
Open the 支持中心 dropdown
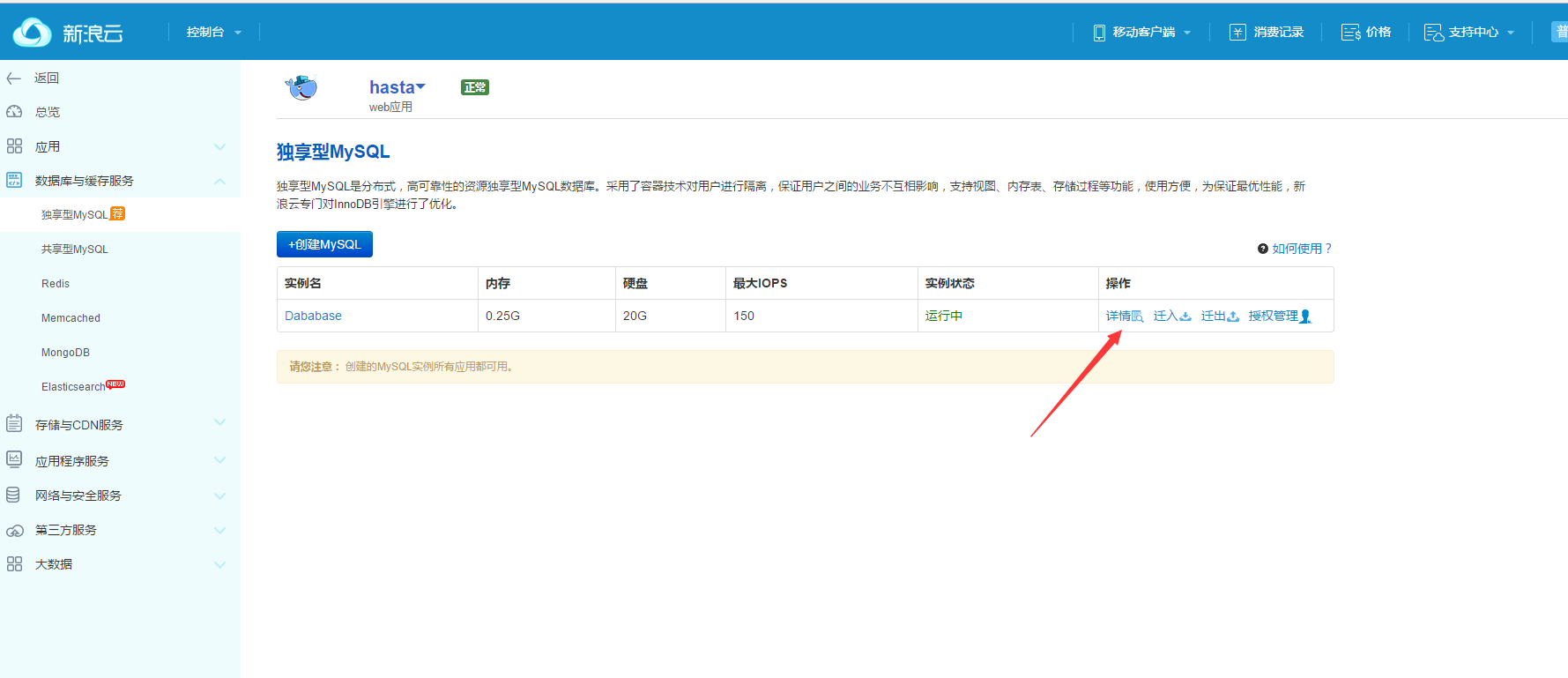(x=1481, y=32)
